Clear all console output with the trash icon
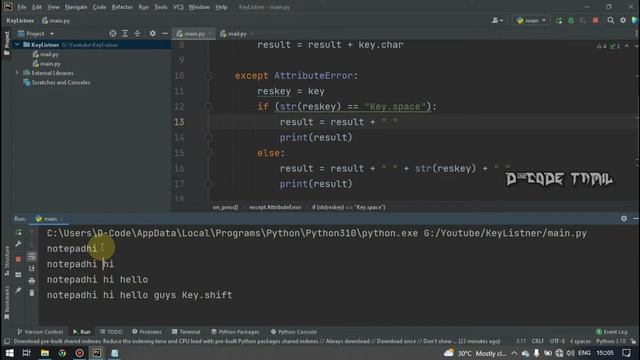Screen dimensions: 640x360 click(32, 293)
